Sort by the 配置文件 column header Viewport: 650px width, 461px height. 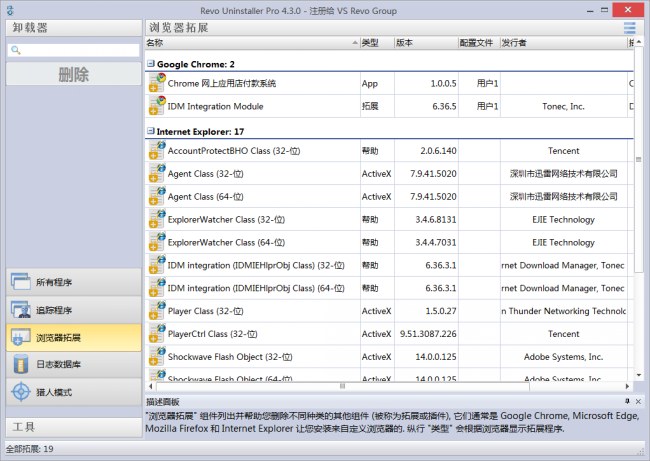[479, 43]
